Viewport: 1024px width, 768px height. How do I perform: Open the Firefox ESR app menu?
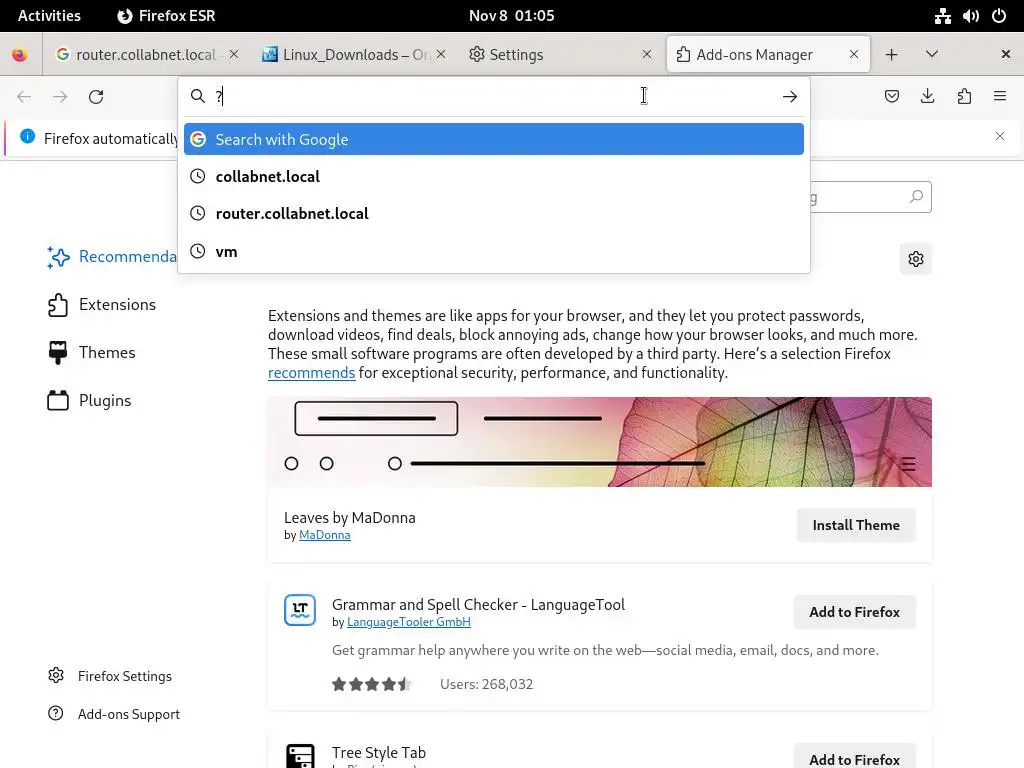coord(166,16)
